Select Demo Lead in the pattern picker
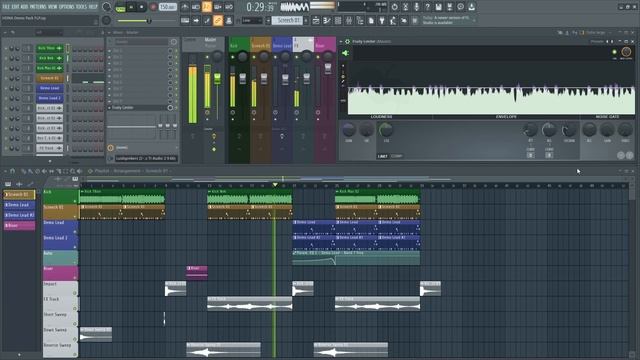This screenshot has height=360, width=640. pyautogui.click(x=19, y=204)
